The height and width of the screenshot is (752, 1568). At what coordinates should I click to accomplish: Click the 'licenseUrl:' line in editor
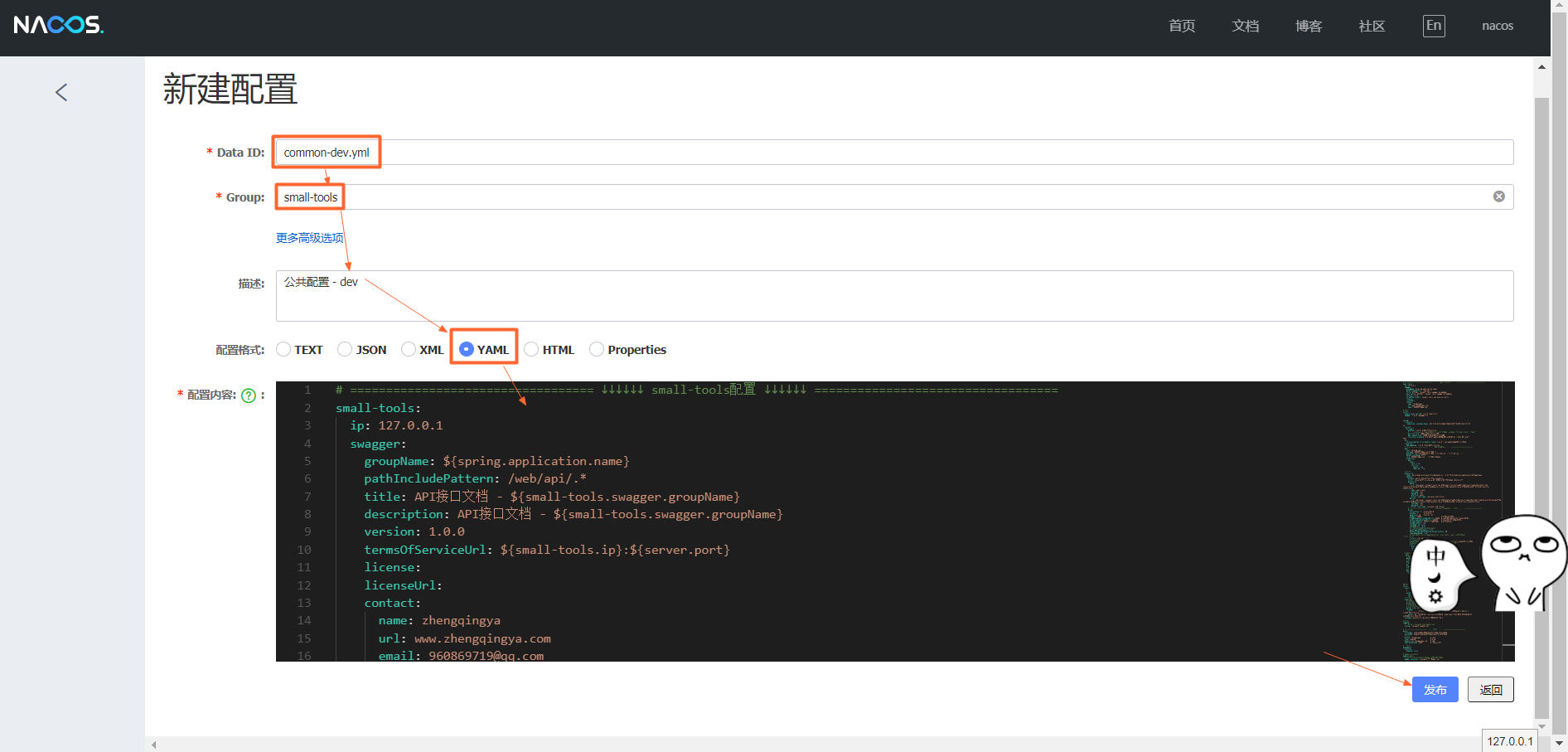click(x=403, y=585)
